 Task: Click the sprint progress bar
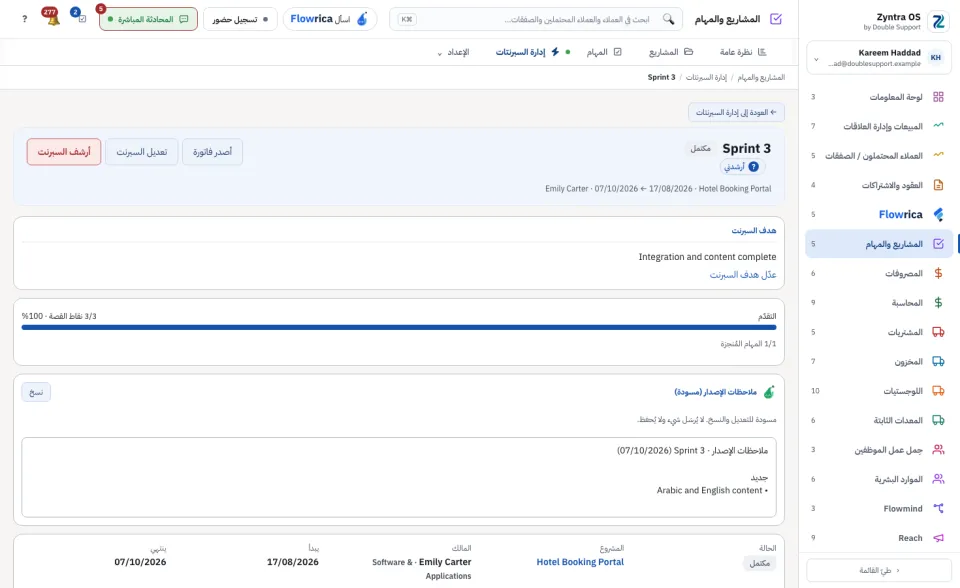click(399, 327)
